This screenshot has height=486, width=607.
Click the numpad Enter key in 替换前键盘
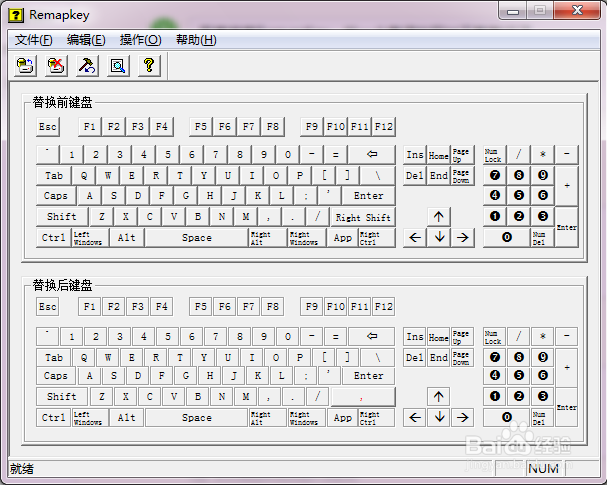point(567,227)
